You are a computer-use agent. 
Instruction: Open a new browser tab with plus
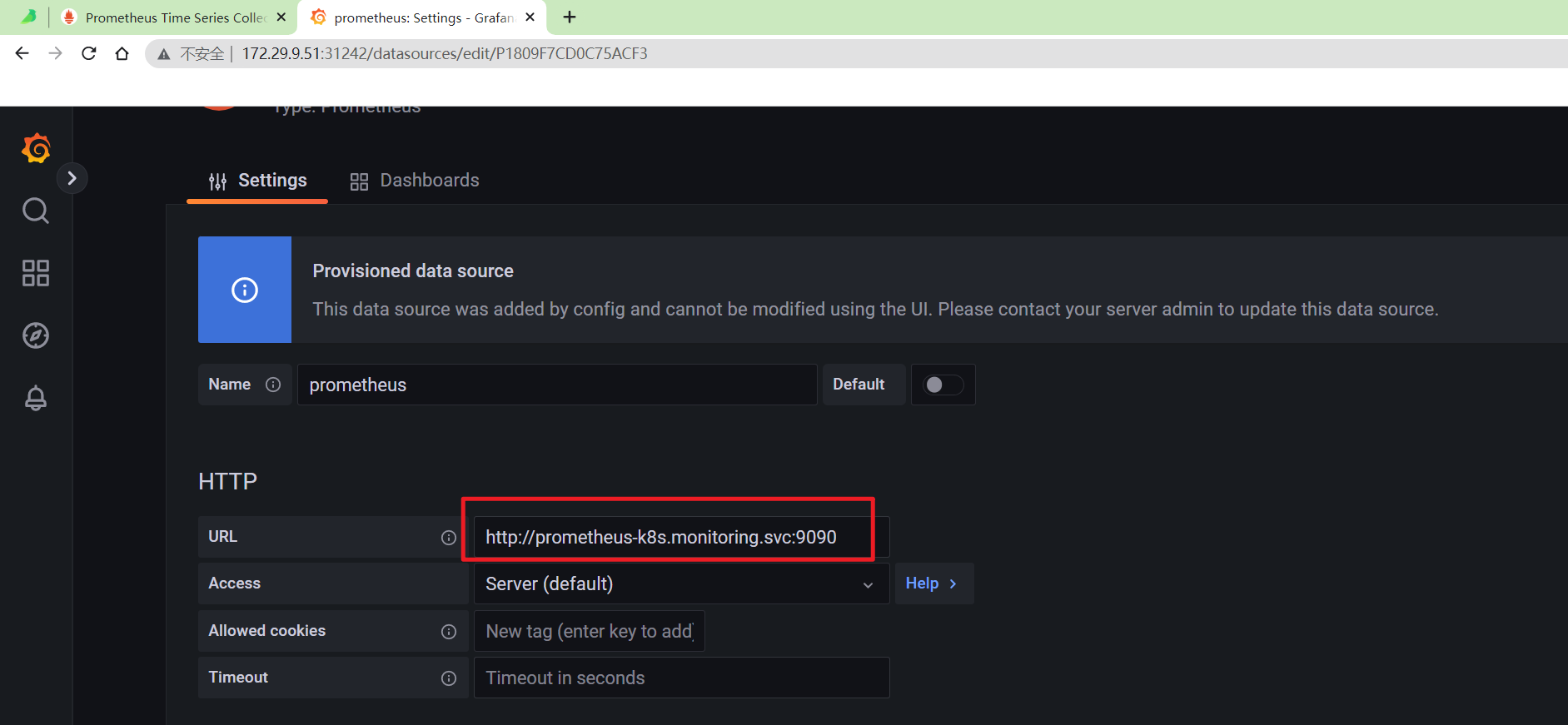pyautogui.click(x=570, y=17)
